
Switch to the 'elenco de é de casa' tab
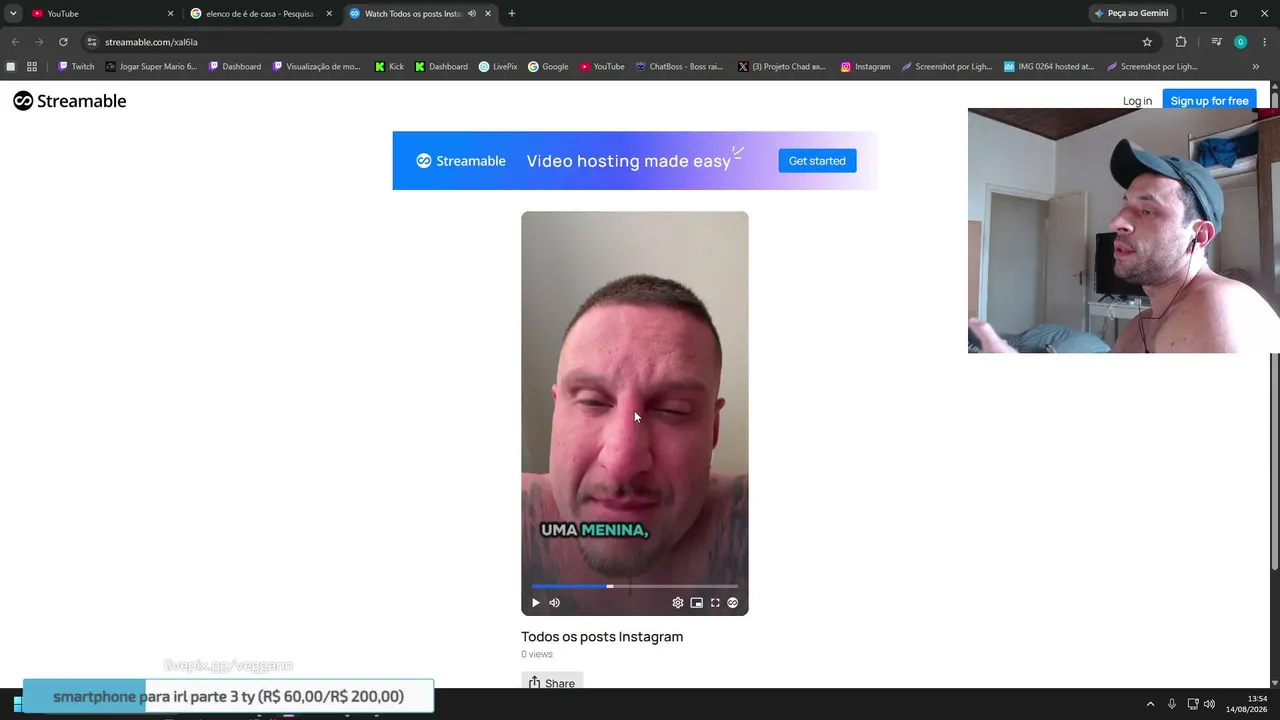[x=258, y=14]
